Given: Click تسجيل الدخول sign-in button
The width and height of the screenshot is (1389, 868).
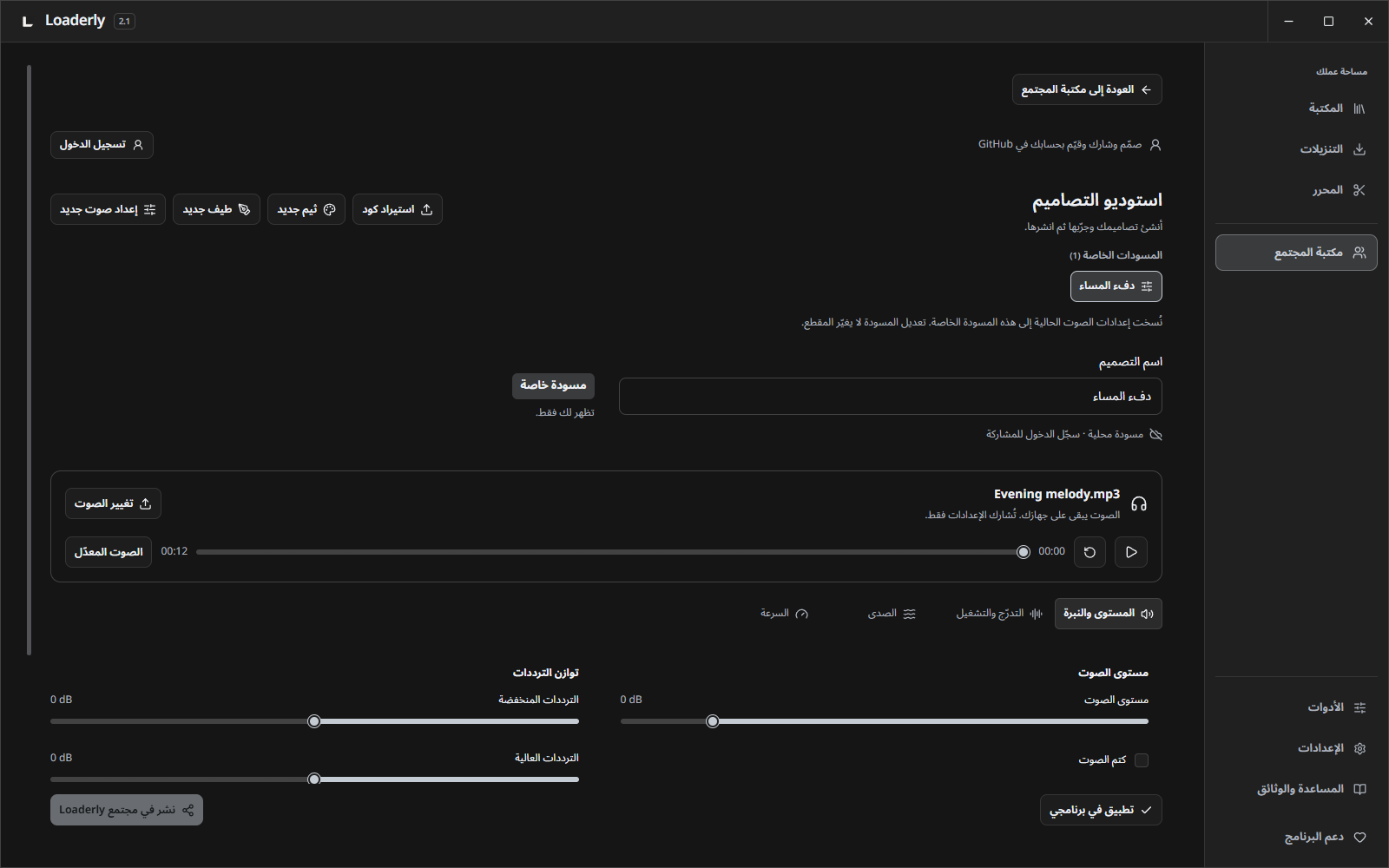Looking at the screenshot, I should [102, 145].
